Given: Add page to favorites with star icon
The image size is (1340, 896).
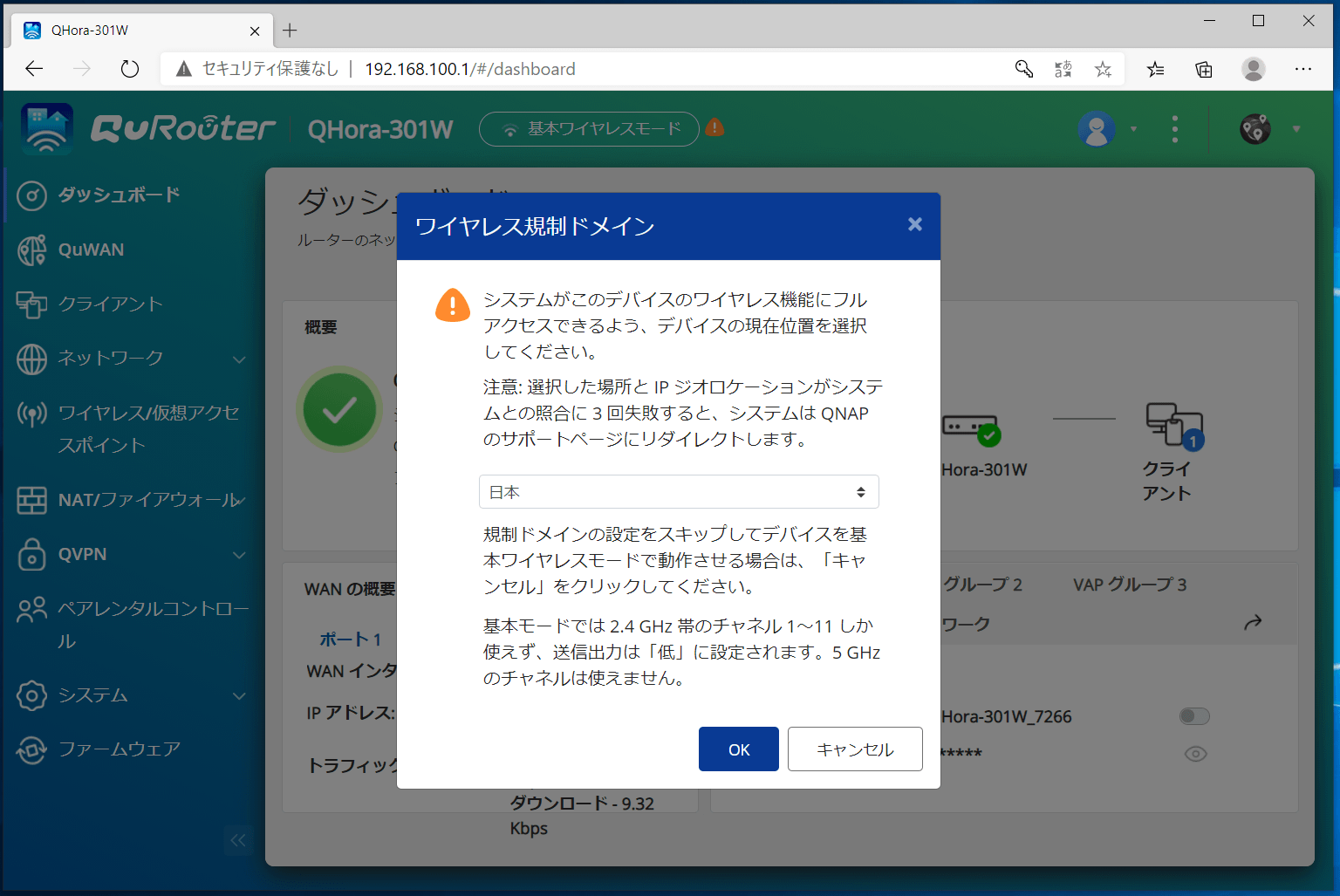Looking at the screenshot, I should click(x=1104, y=69).
